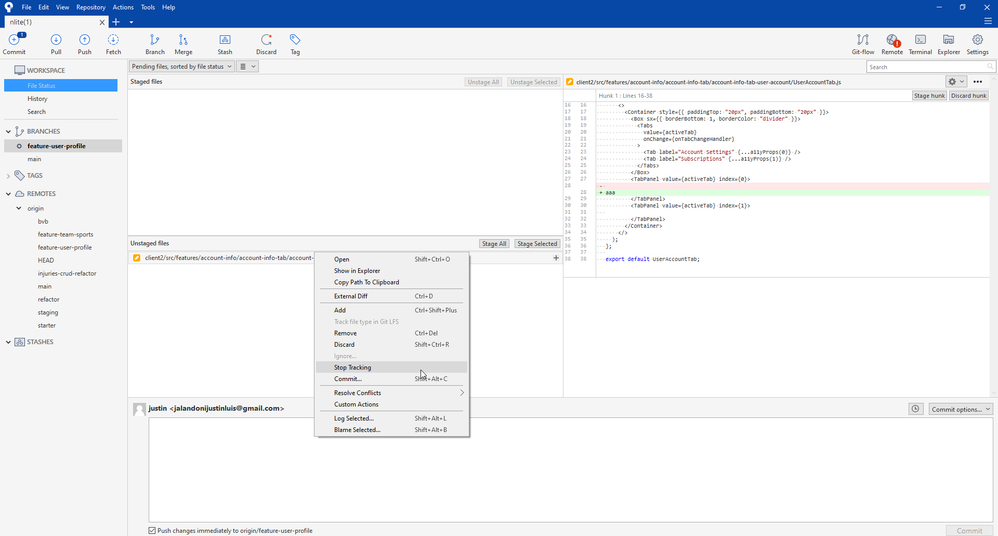Select Show in Explorer menu item

point(391,271)
